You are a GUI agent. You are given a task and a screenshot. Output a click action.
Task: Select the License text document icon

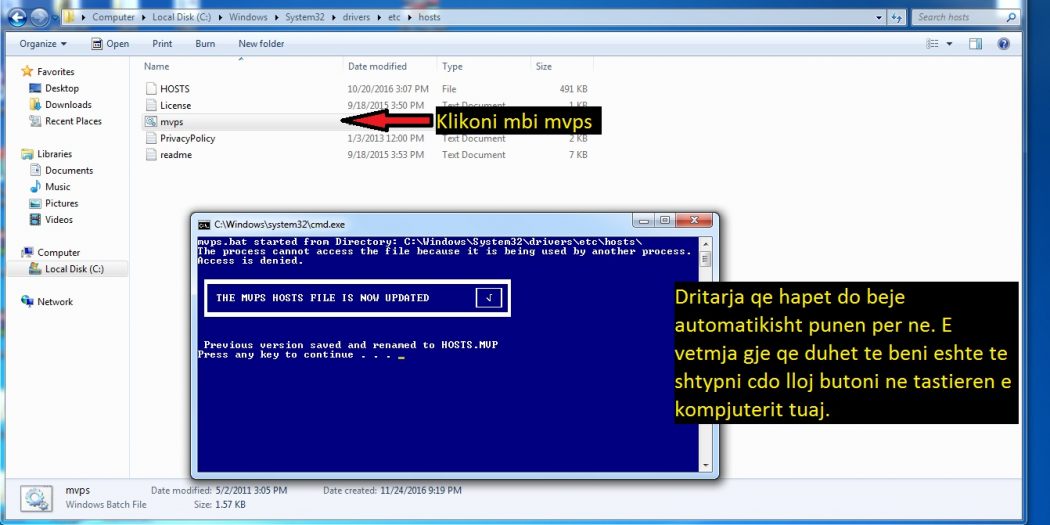coord(151,106)
